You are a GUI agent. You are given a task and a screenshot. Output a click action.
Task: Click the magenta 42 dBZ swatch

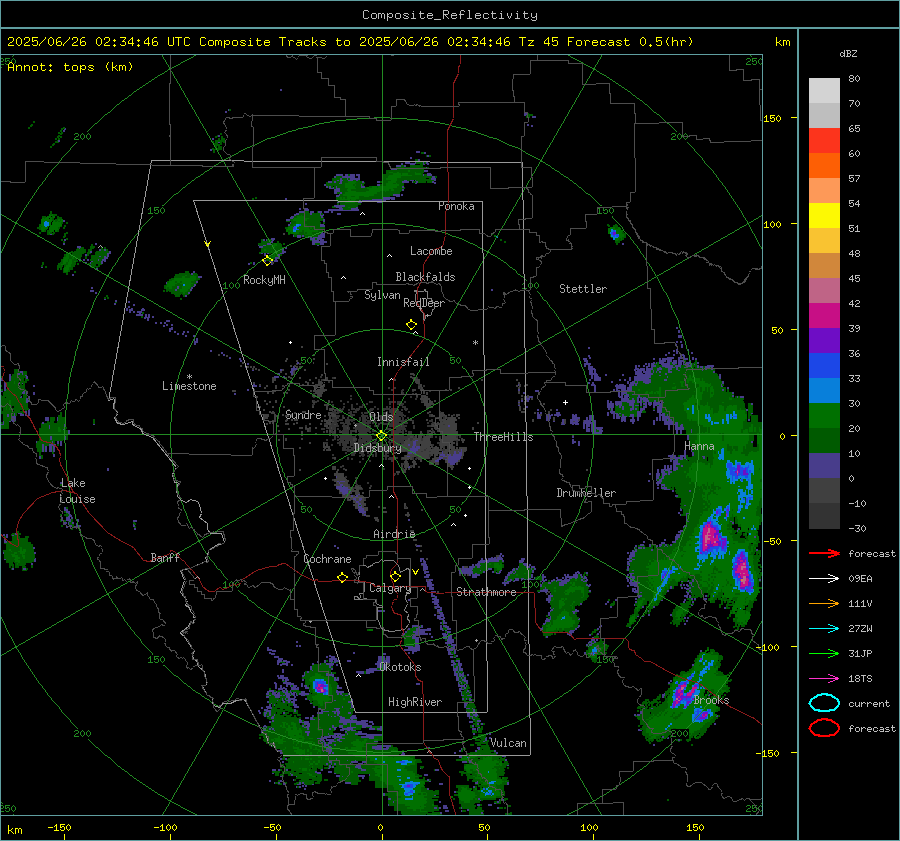pos(824,316)
